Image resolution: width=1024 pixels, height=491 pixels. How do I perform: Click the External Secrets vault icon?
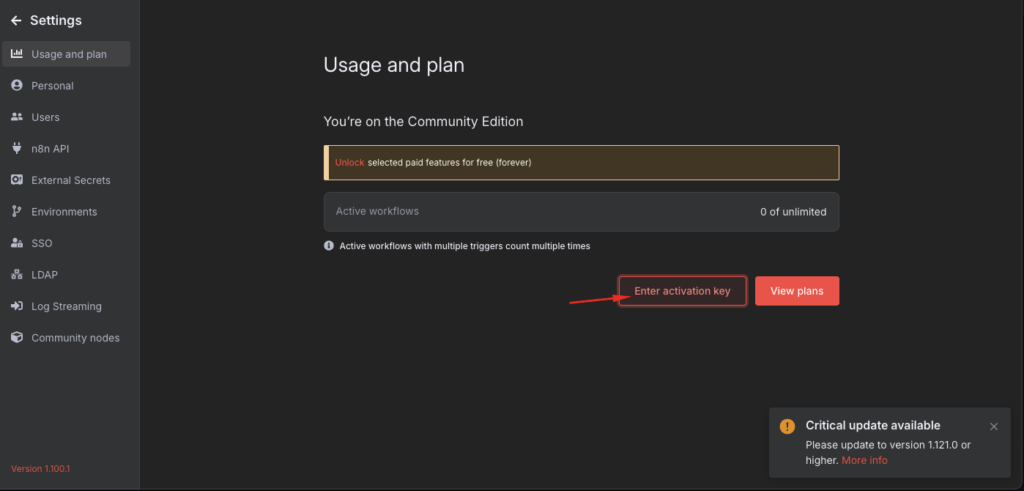[16, 180]
